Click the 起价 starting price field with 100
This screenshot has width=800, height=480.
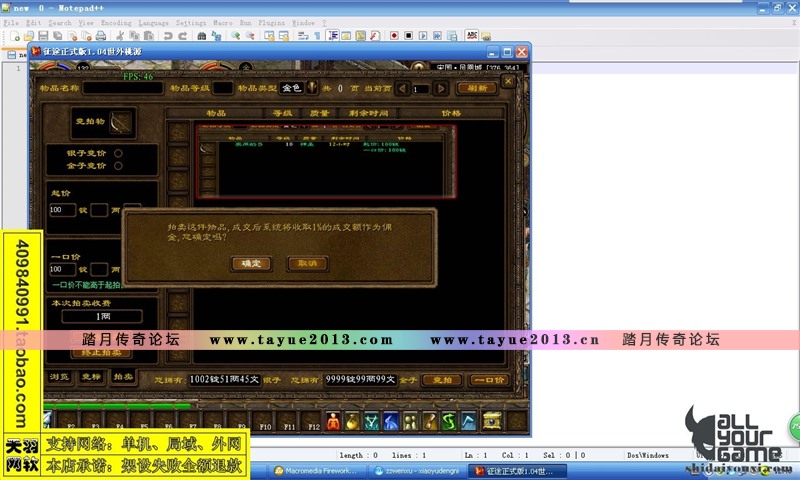[x=62, y=210]
